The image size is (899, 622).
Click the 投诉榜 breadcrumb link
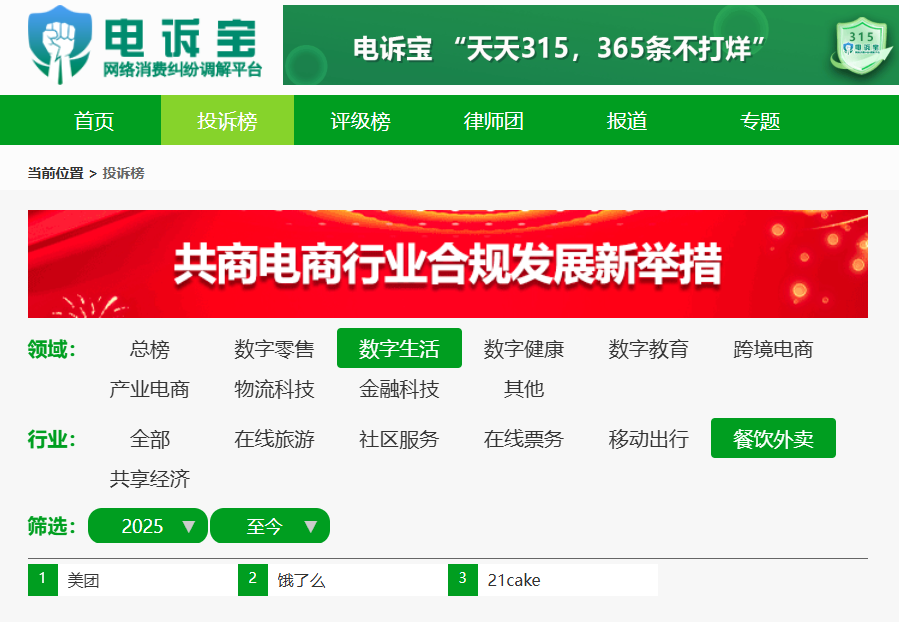(x=123, y=173)
